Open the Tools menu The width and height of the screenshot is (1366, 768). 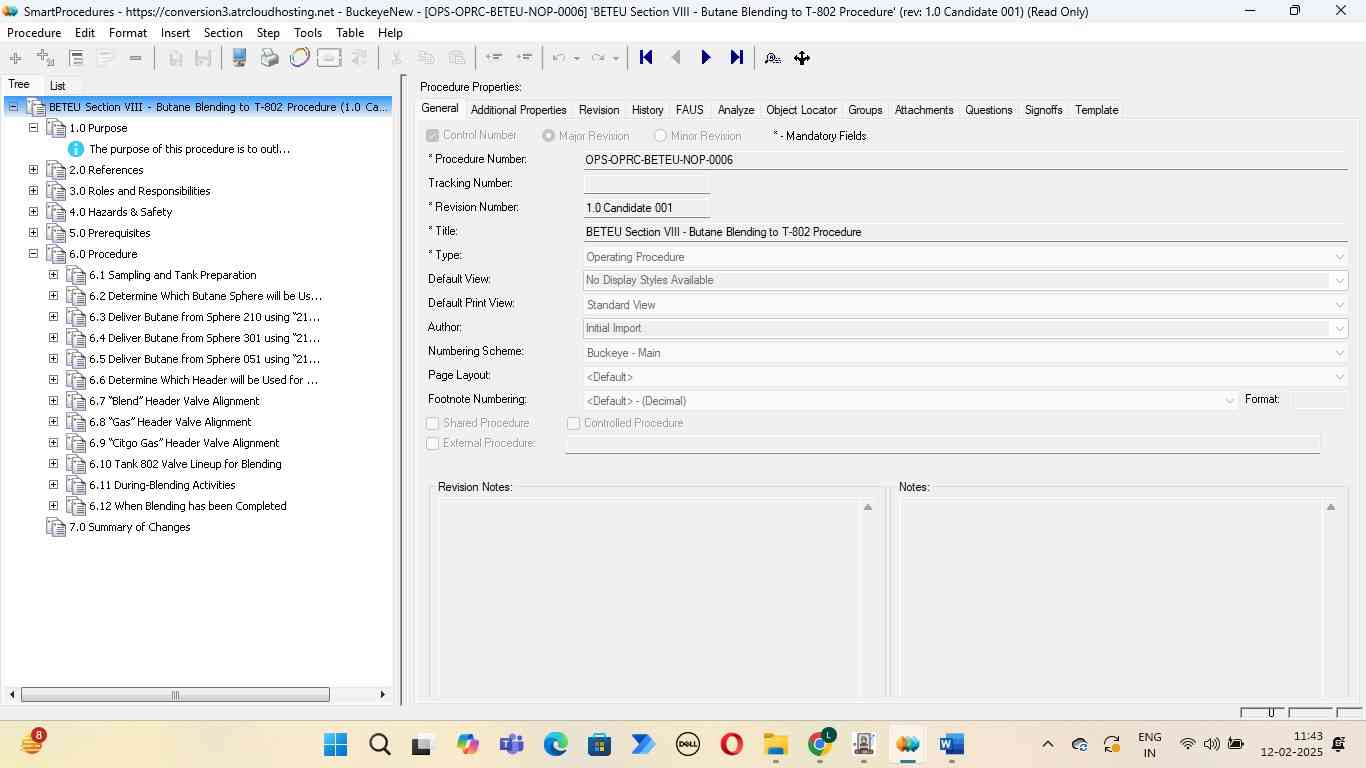point(307,33)
